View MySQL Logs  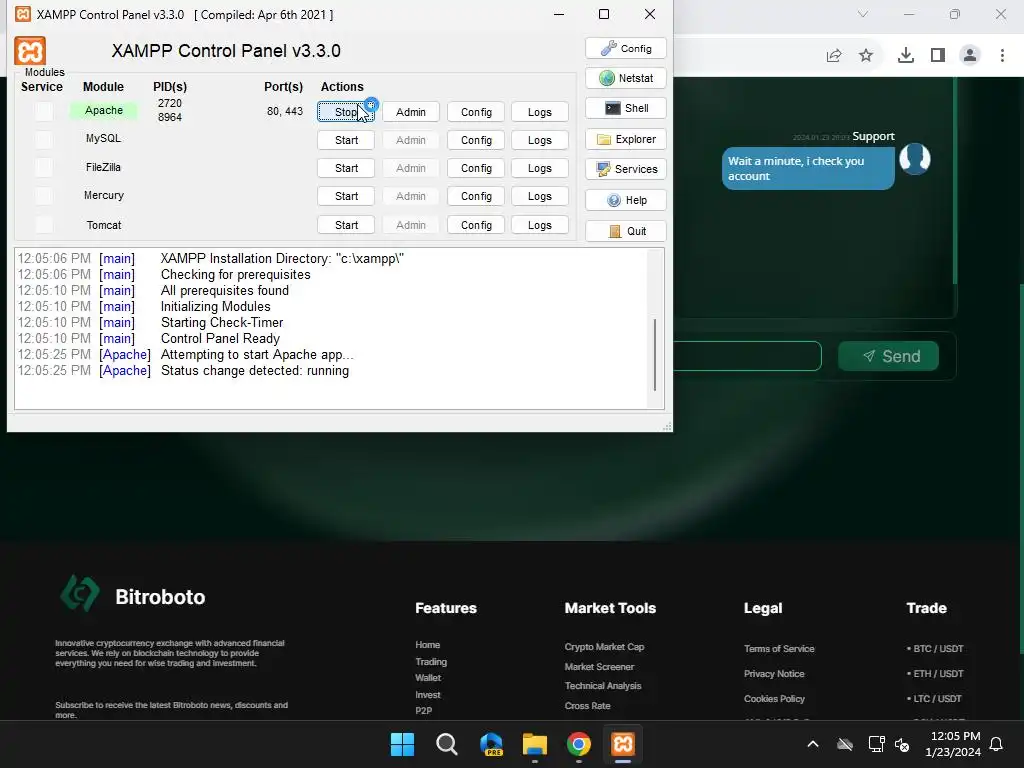539,140
